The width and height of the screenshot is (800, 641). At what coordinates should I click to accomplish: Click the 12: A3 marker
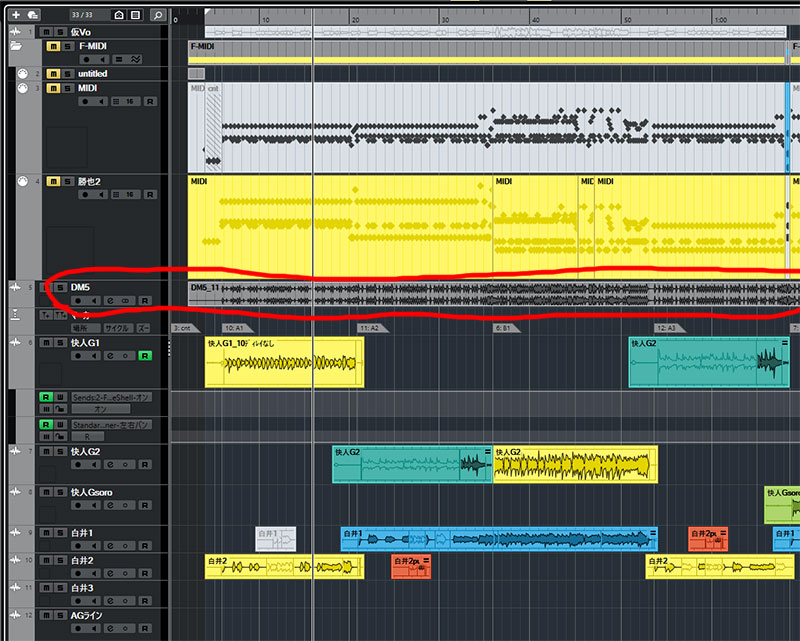click(x=668, y=328)
